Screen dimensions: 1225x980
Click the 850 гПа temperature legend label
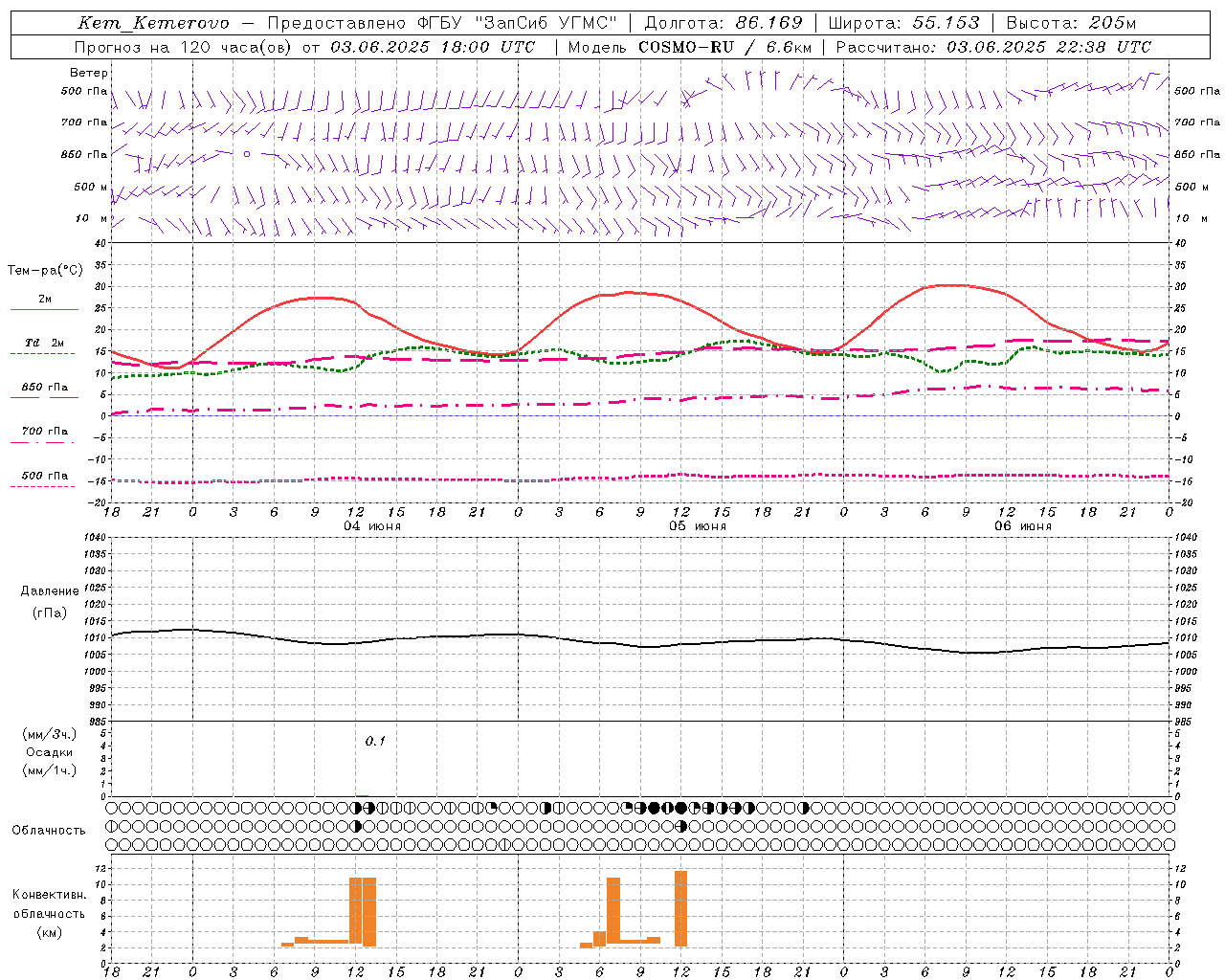(45, 388)
